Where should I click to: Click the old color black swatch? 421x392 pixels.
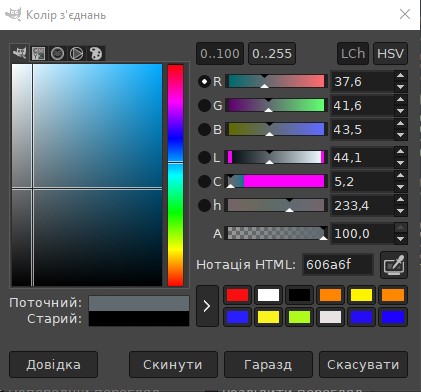(139, 318)
